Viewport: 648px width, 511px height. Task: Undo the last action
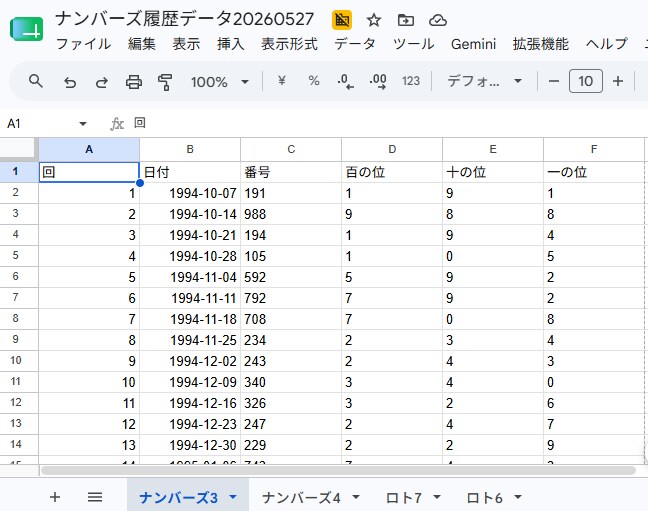pos(70,82)
